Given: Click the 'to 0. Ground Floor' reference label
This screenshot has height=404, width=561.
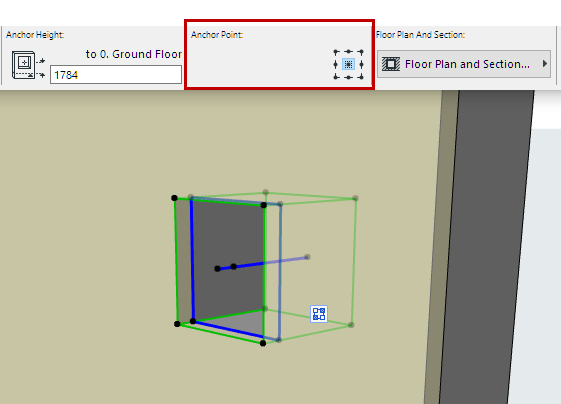Looking at the screenshot, I should coord(134,54).
